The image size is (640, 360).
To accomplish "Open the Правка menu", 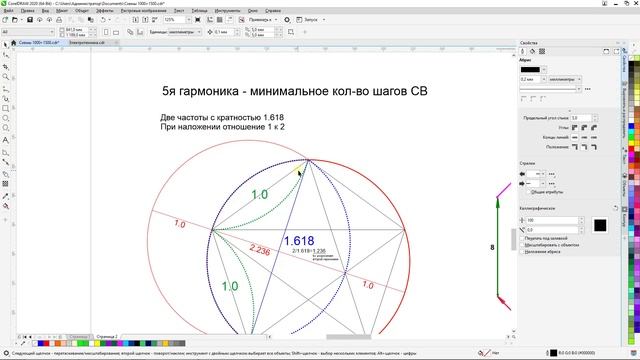I will coord(27,11).
